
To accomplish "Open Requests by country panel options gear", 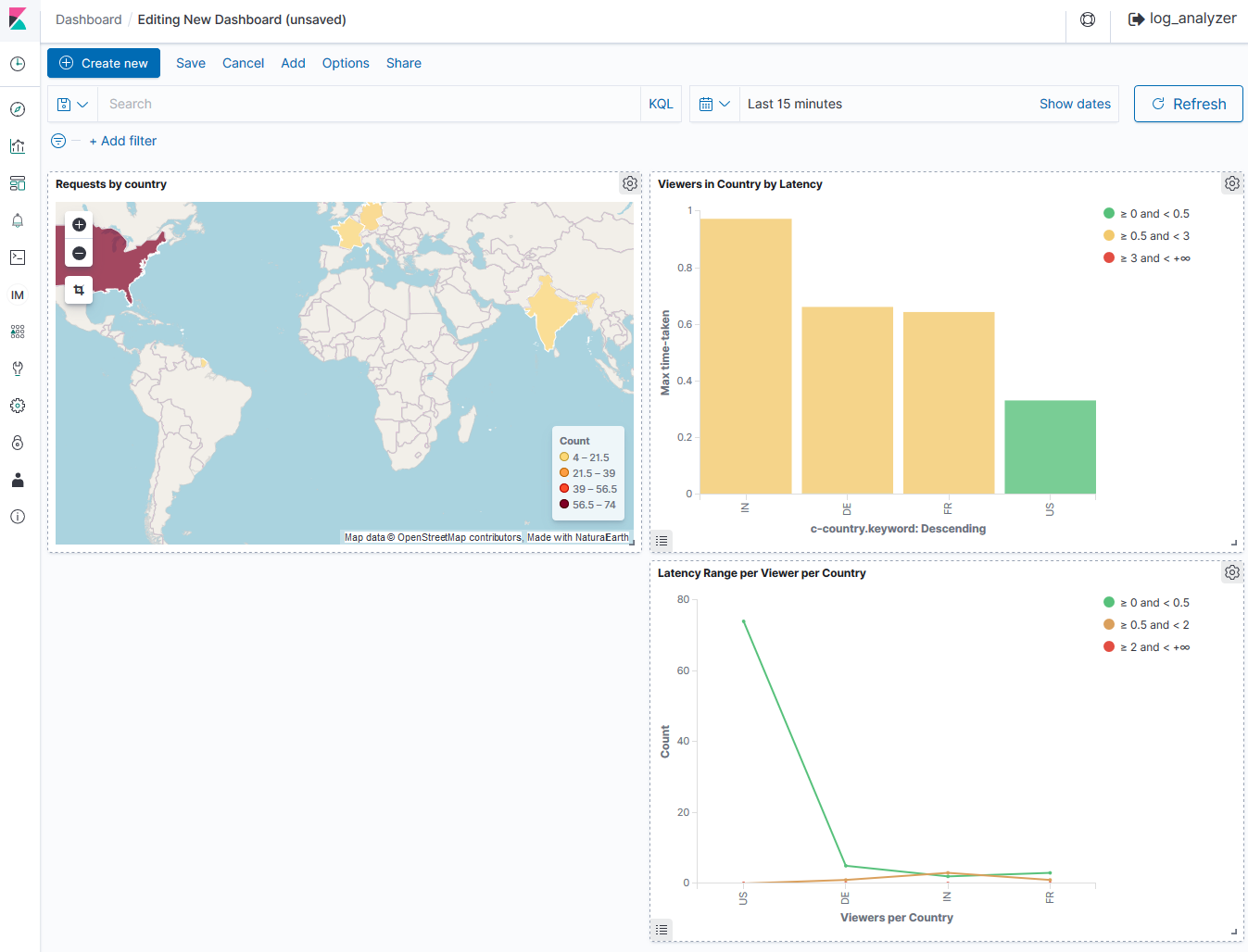I will 630,183.
